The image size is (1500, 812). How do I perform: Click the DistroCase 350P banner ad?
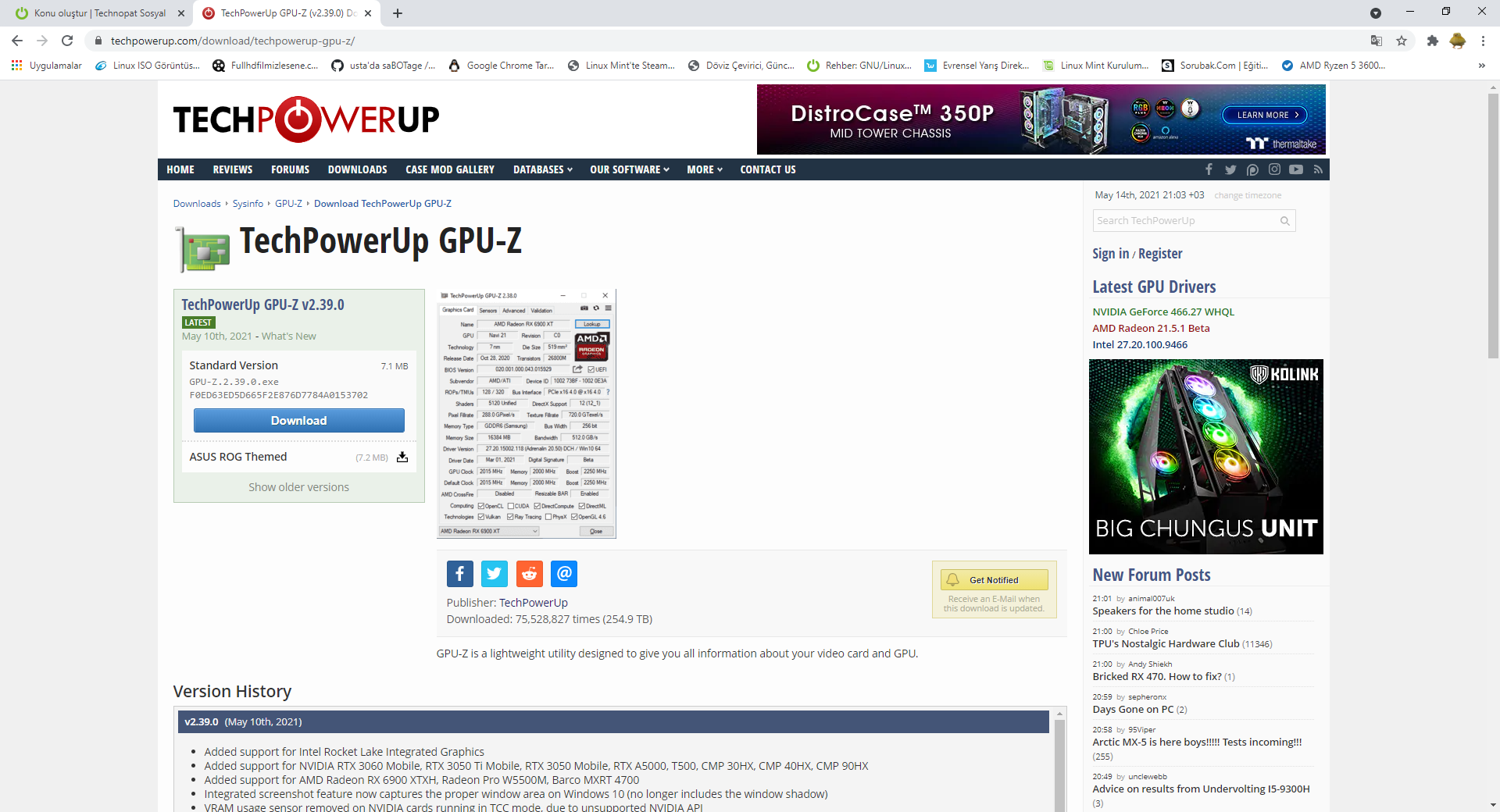coord(1041,119)
